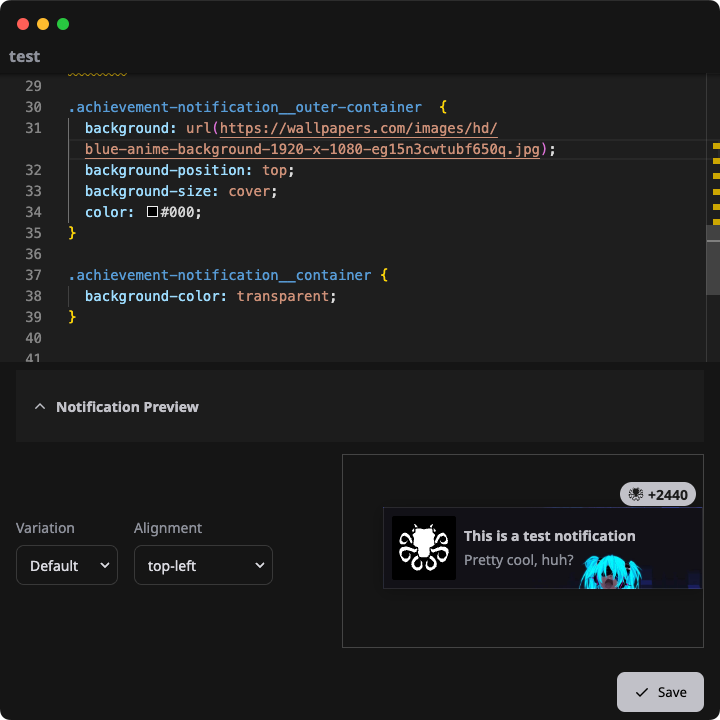Select the test tab title

(x=25, y=57)
